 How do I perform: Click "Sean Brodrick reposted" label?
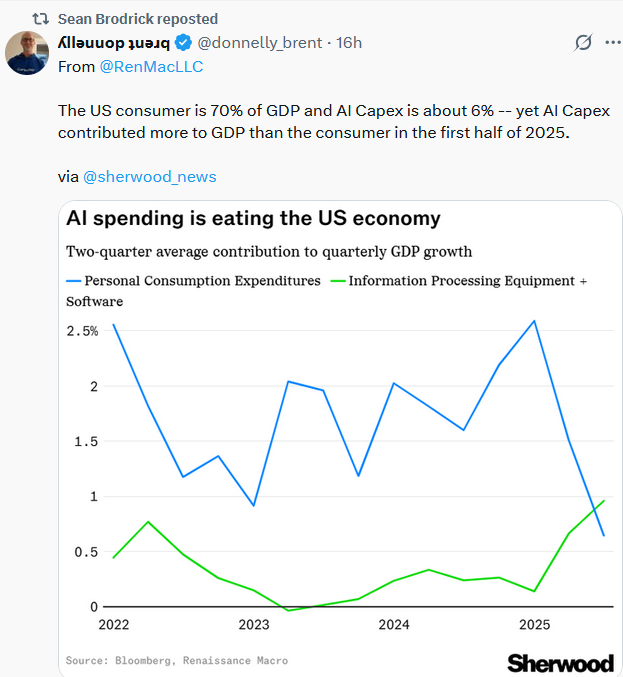(137, 19)
